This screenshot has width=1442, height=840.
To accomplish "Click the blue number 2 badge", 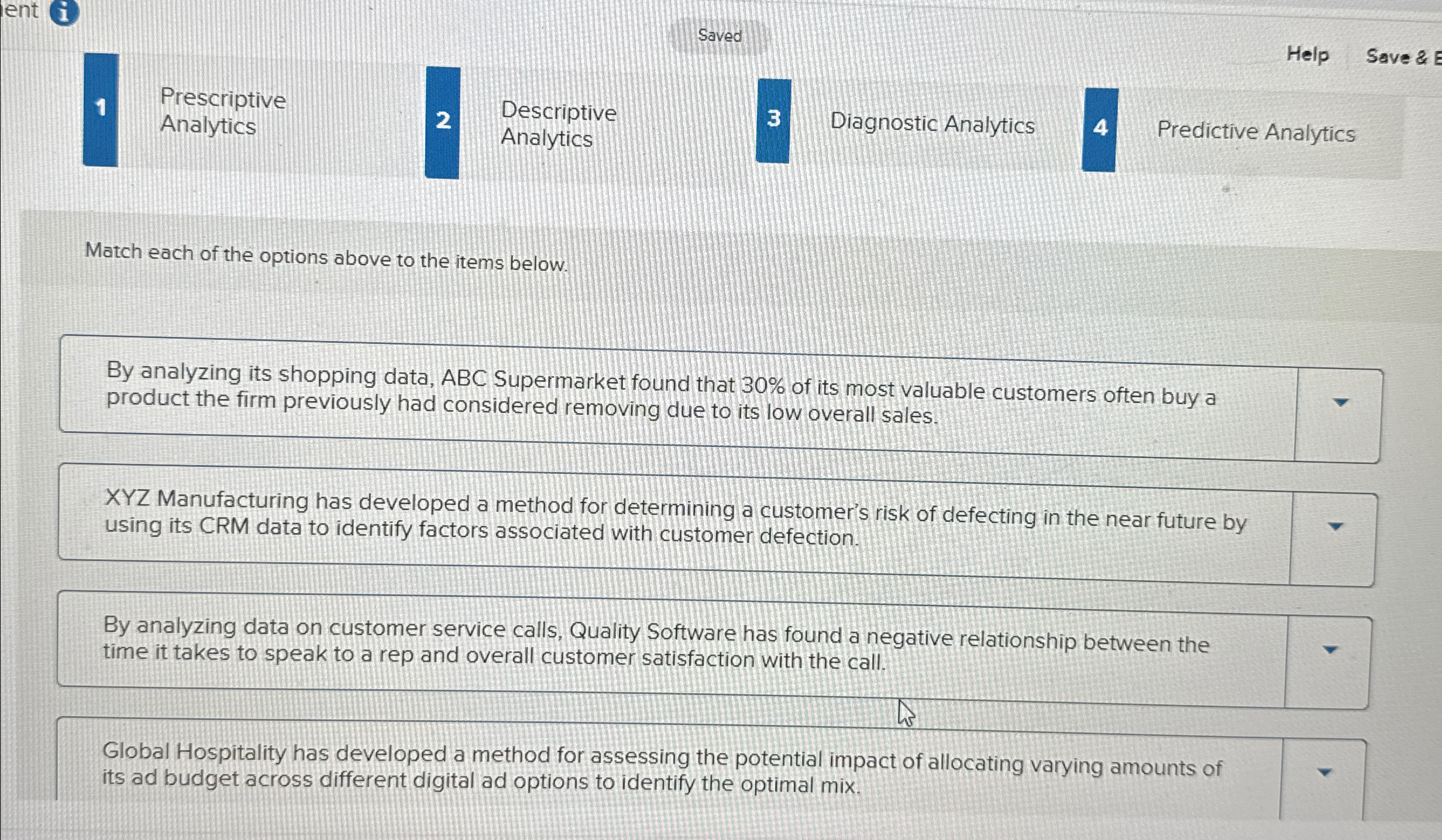I will [443, 121].
